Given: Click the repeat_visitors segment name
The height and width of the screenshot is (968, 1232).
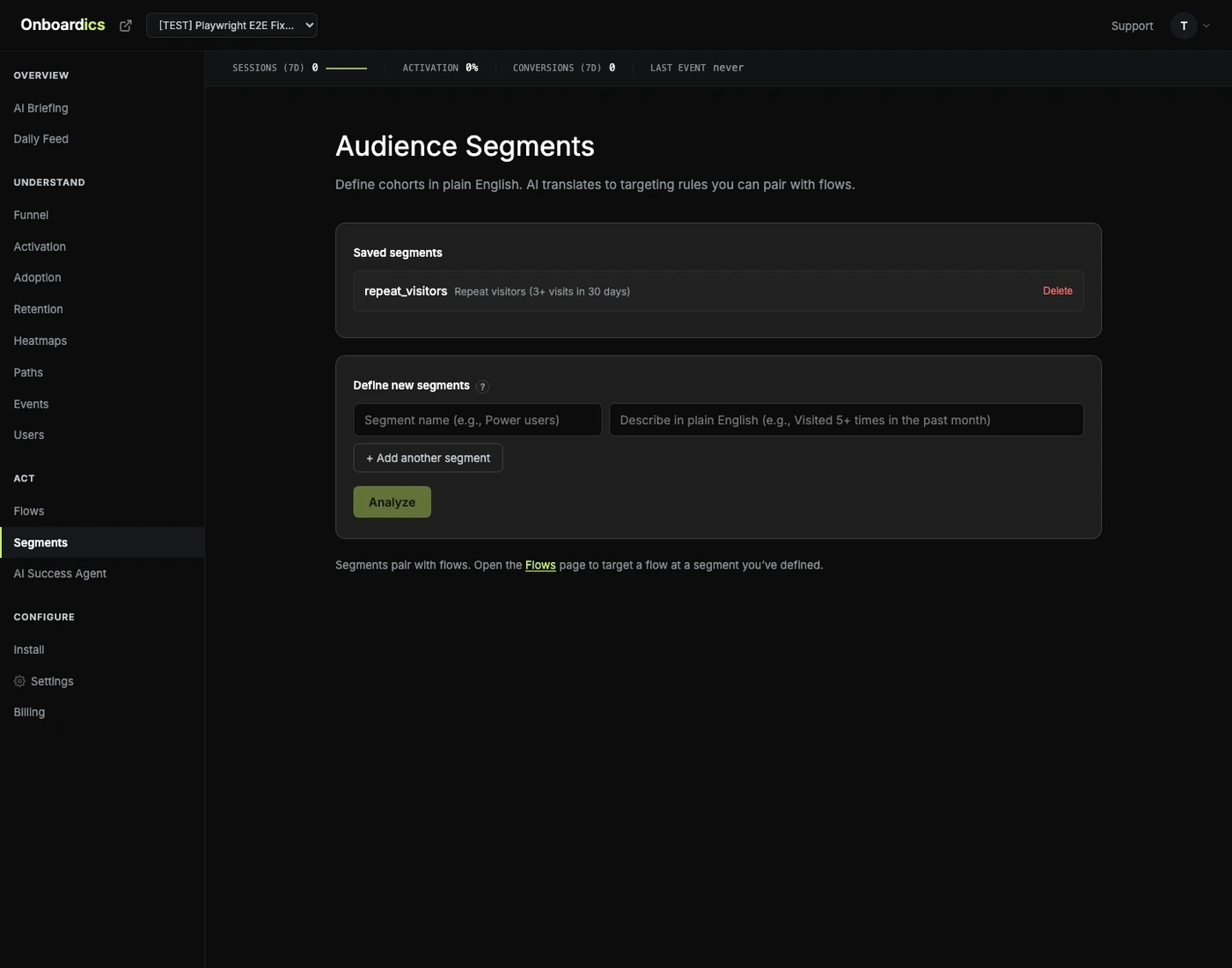Looking at the screenshot, I should pos(406,291).
